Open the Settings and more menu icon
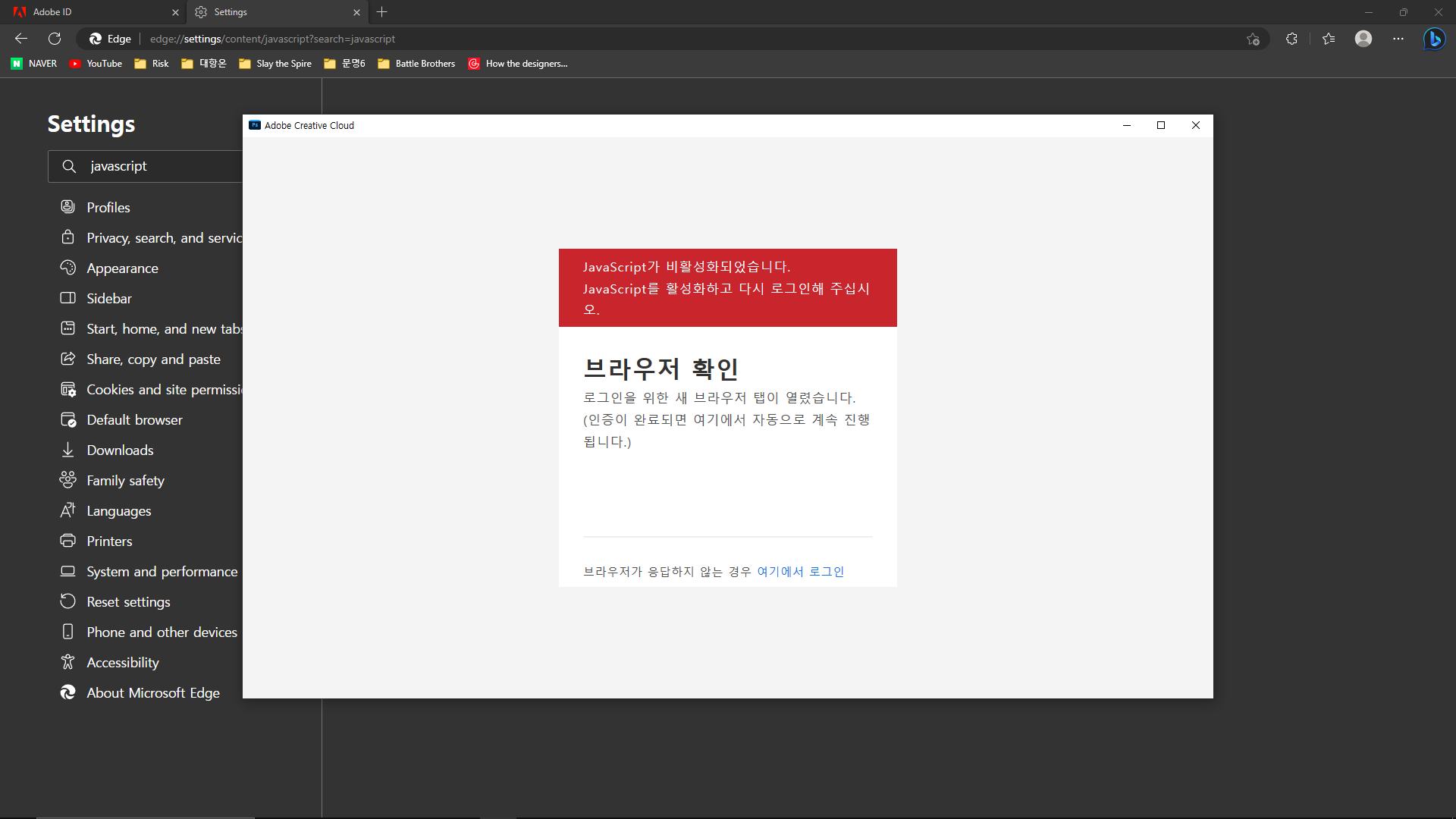The height and width of the screenshot is (819, 1456). [1399, 39]
